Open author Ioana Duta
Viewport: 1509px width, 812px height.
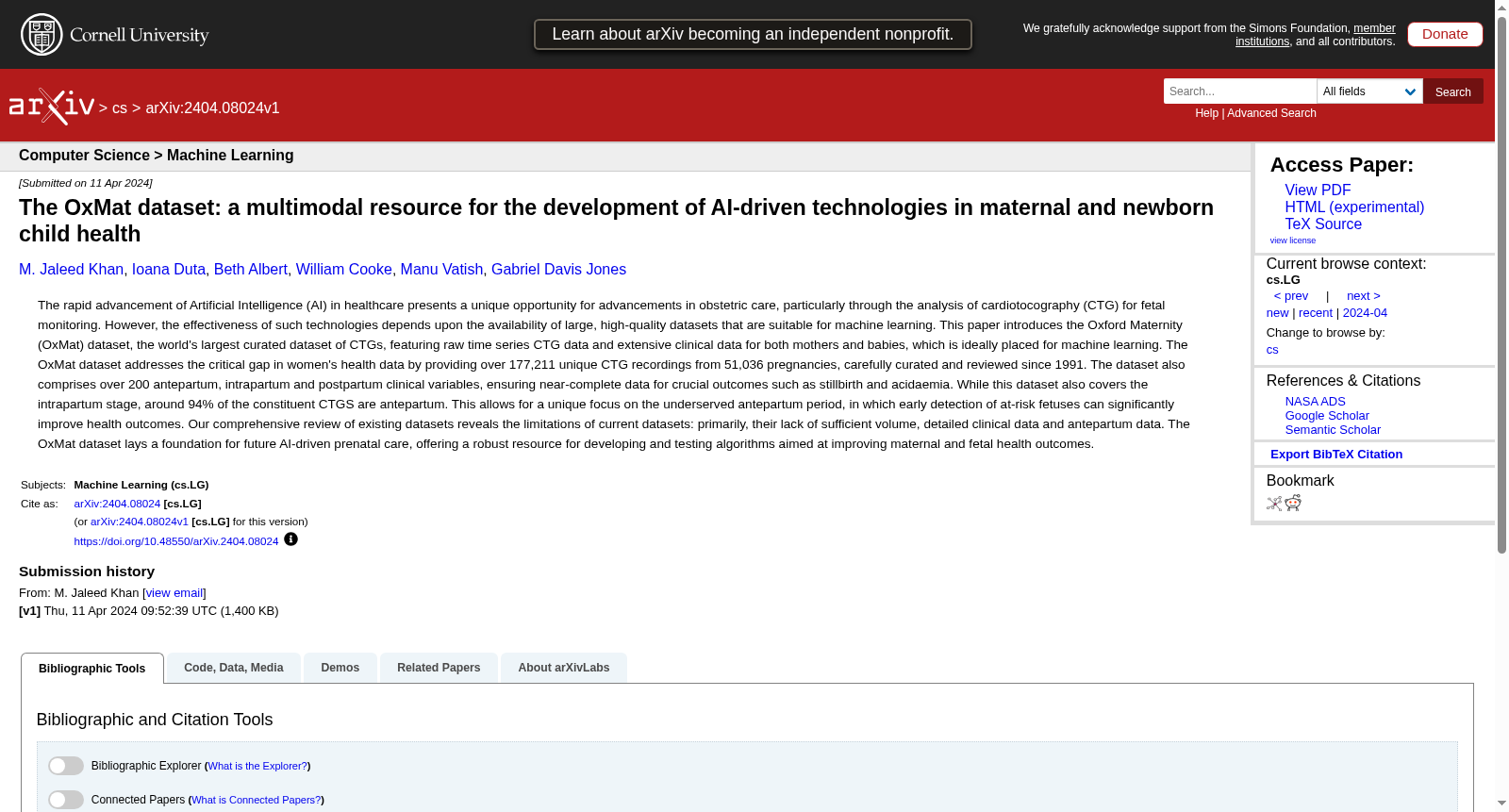[x=168, y=270]
